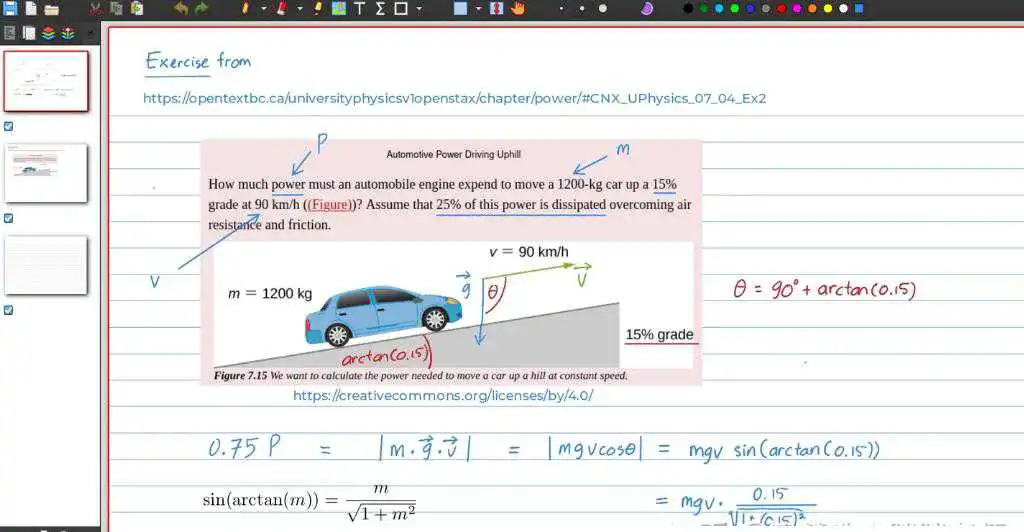
Task: Choose the Text tool
Action: tap(360, 9)
